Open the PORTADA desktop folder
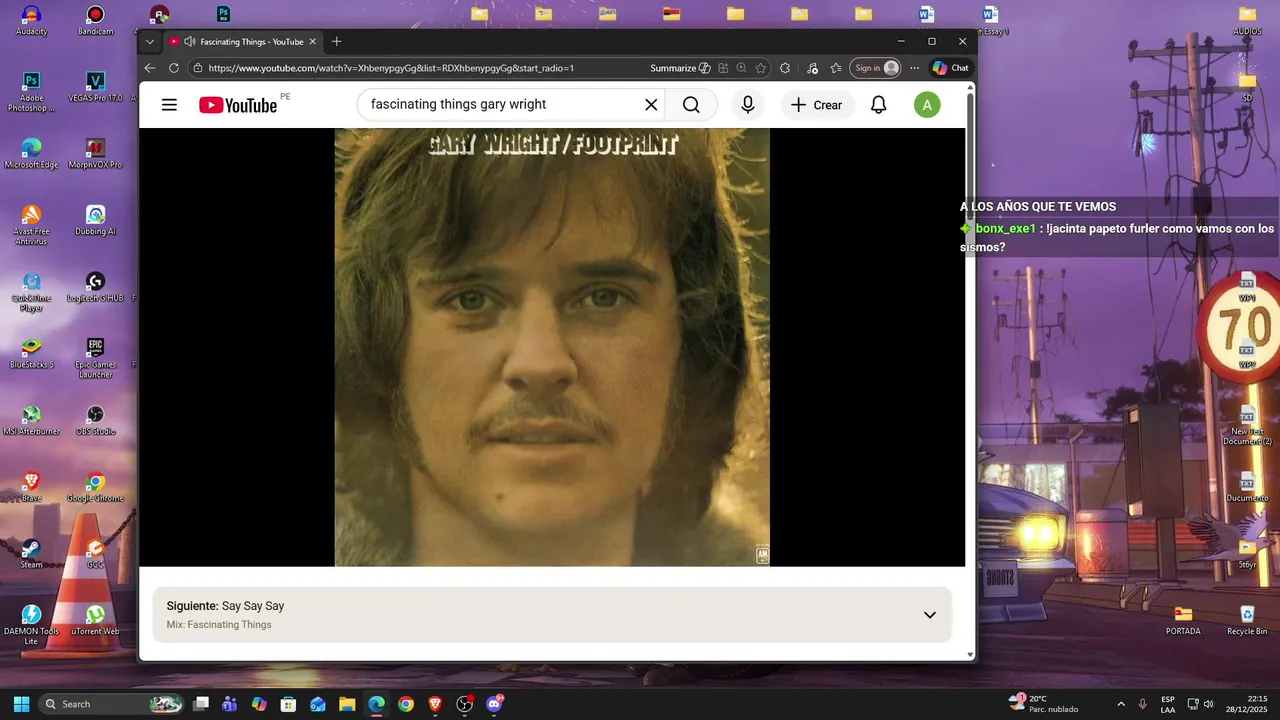Image resolution: width=1280 pixels, height=720 pixels. [1183, 620]
